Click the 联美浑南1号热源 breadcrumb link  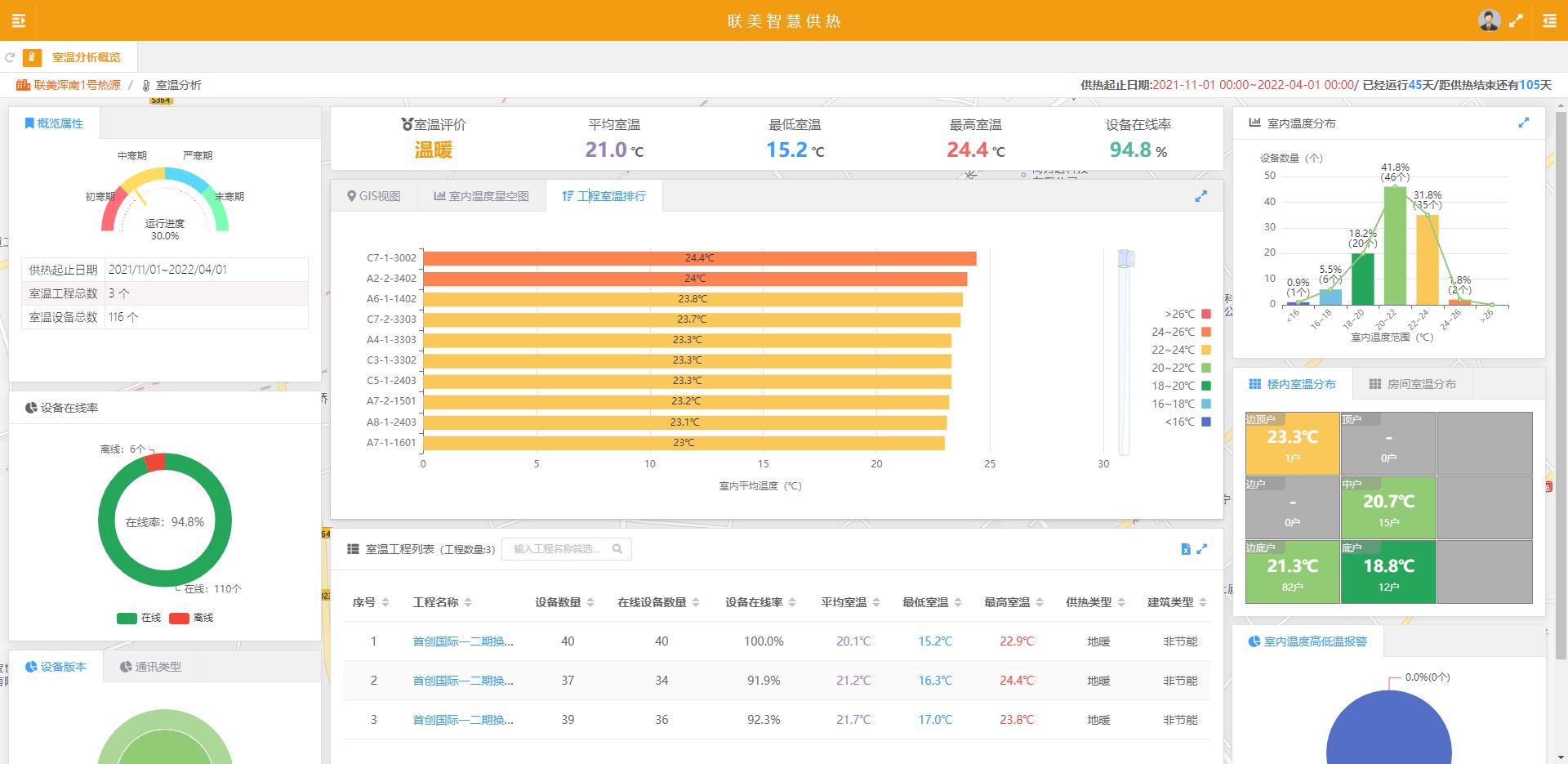pyautogui.click(x=77, y=85)
